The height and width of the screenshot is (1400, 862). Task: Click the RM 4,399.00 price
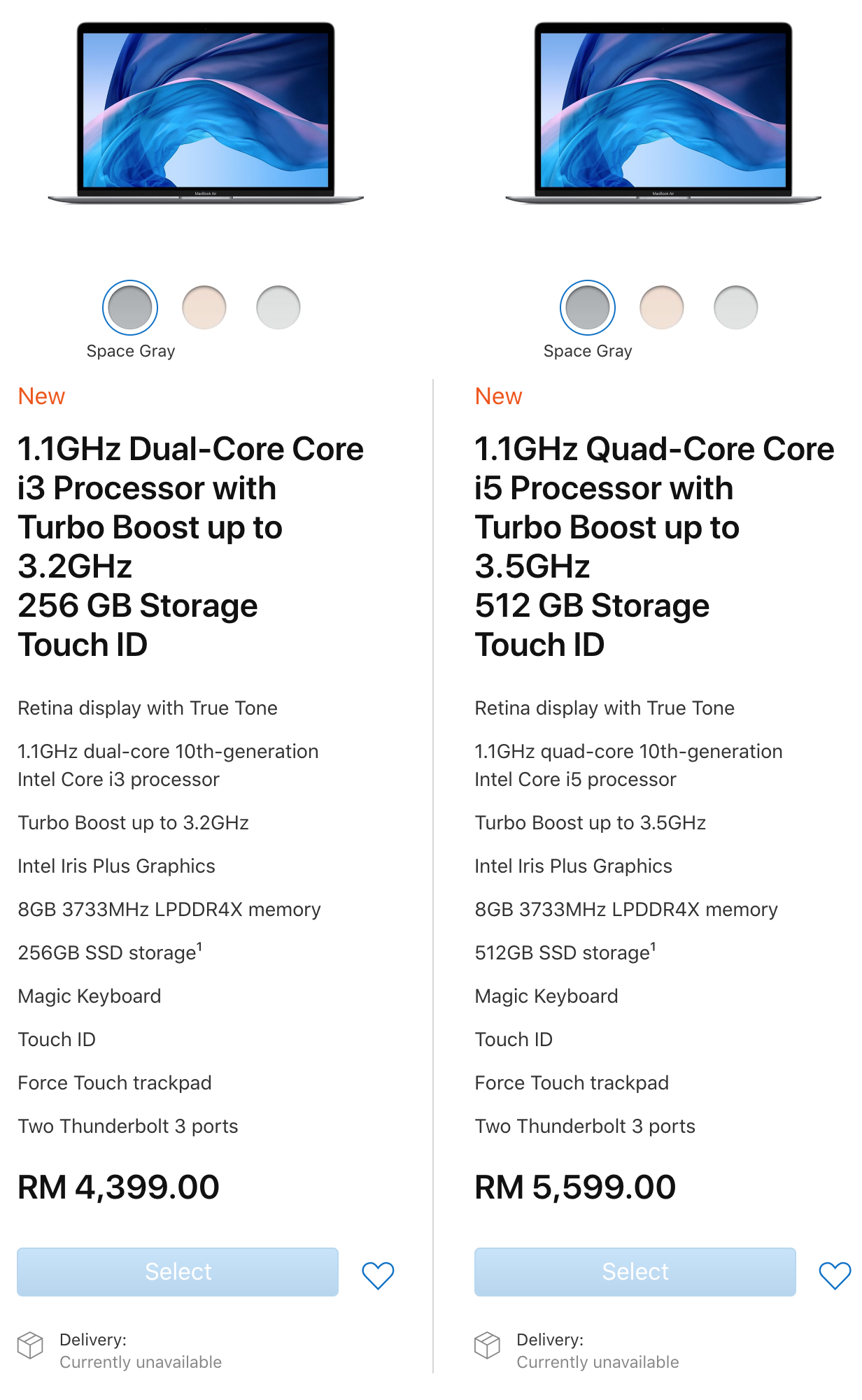(119, 1187)
